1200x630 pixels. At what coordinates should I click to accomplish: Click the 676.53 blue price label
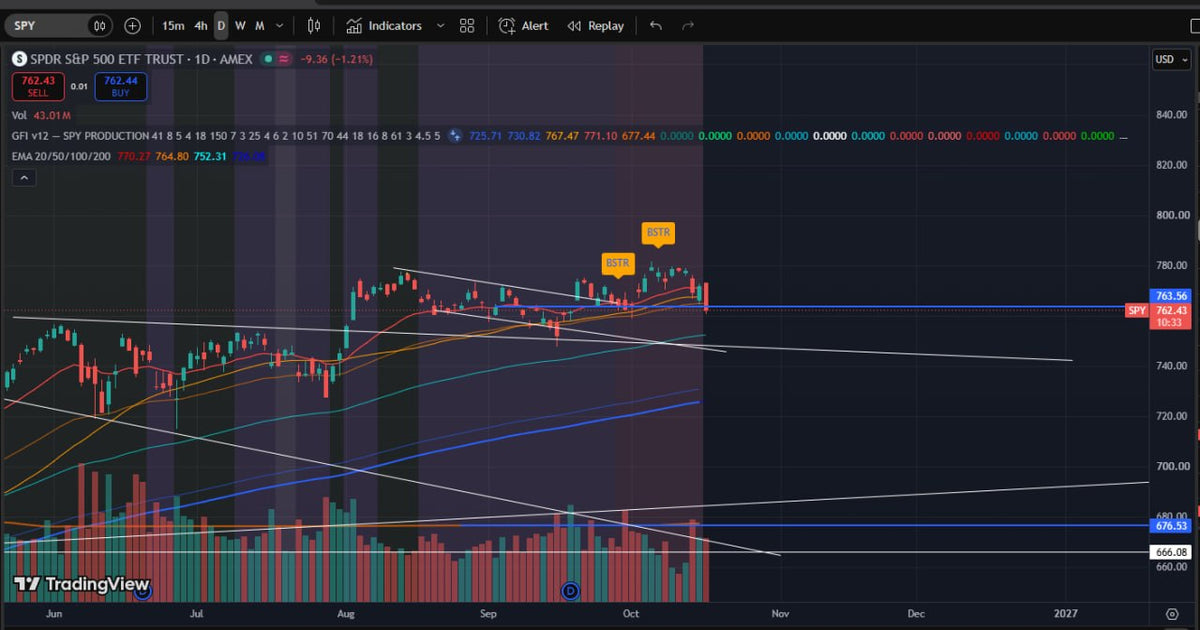click(x=1171, y=525)
